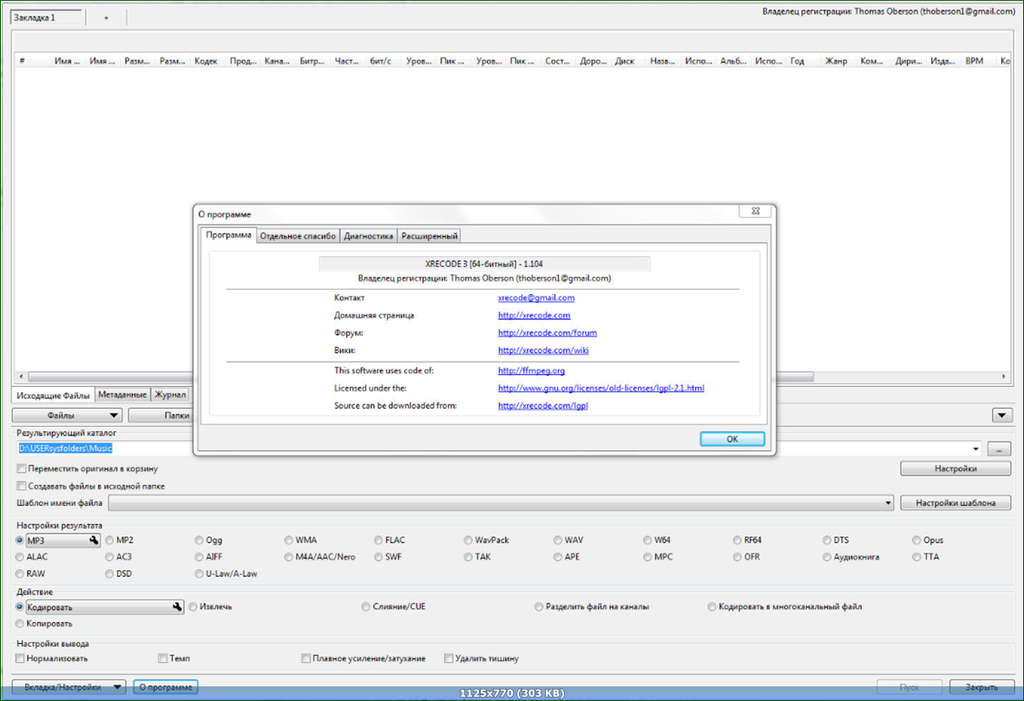Screen dimensions: 1024x701
Task: Choose the Копировать action
Action: (44, 624)
